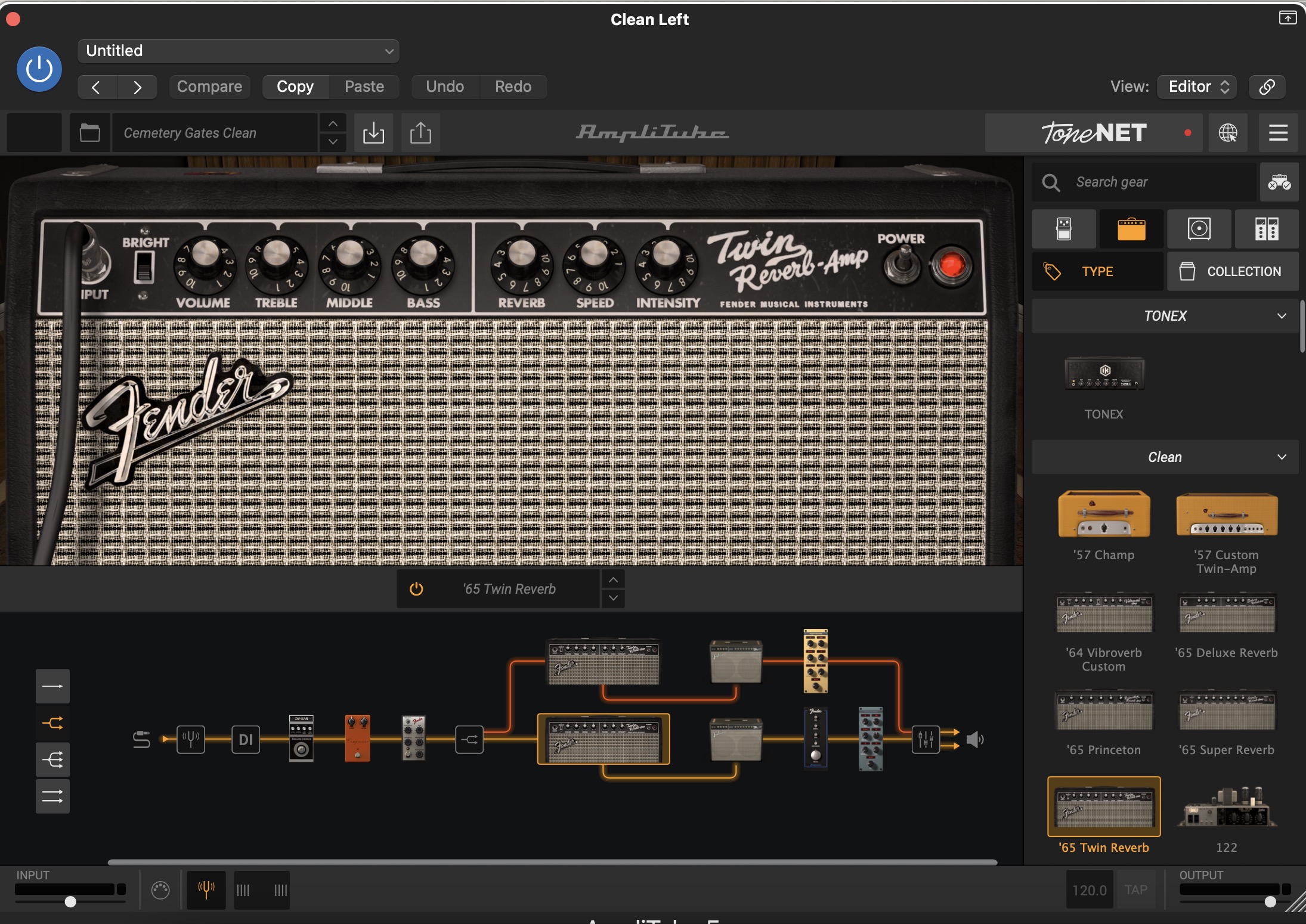
Task: Flip the amp POWER toggle switch
Action: pos(903,266)
